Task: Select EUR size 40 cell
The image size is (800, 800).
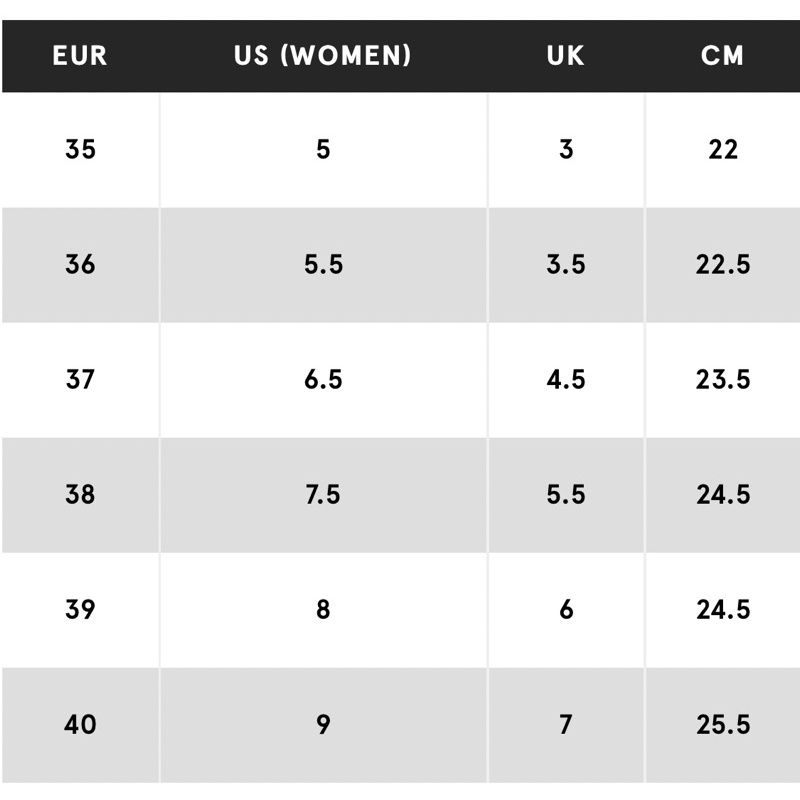Action: (80, 725)
